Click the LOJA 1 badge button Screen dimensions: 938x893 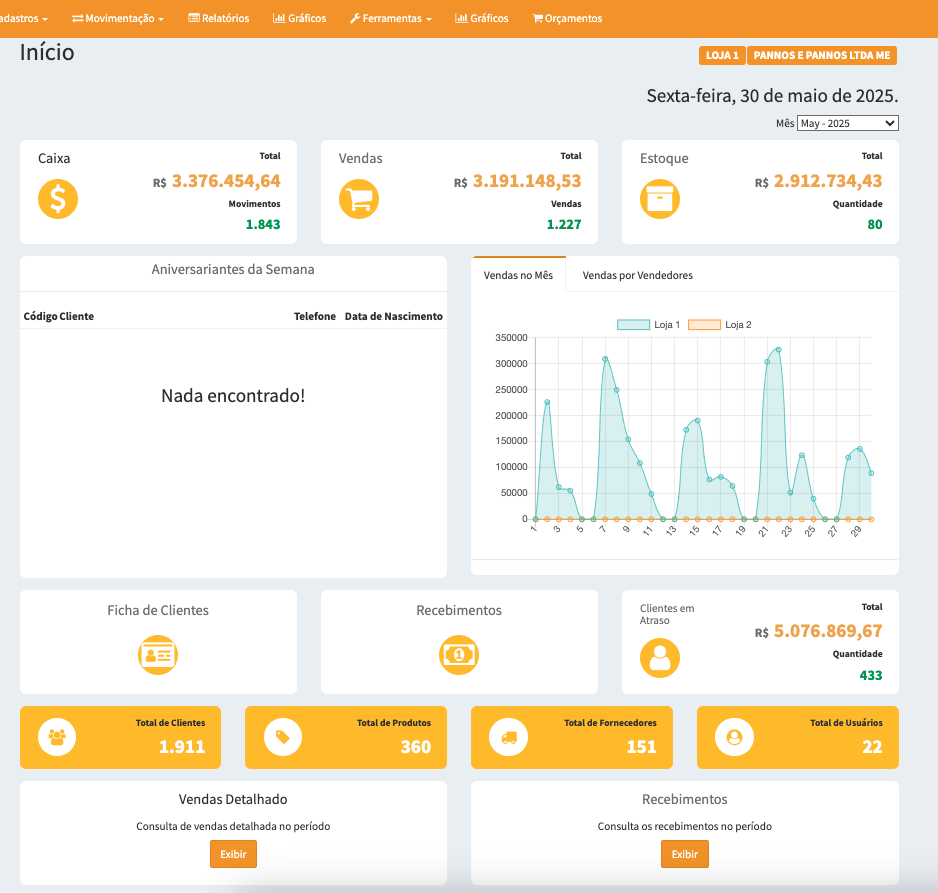click(x=721, y=56)
